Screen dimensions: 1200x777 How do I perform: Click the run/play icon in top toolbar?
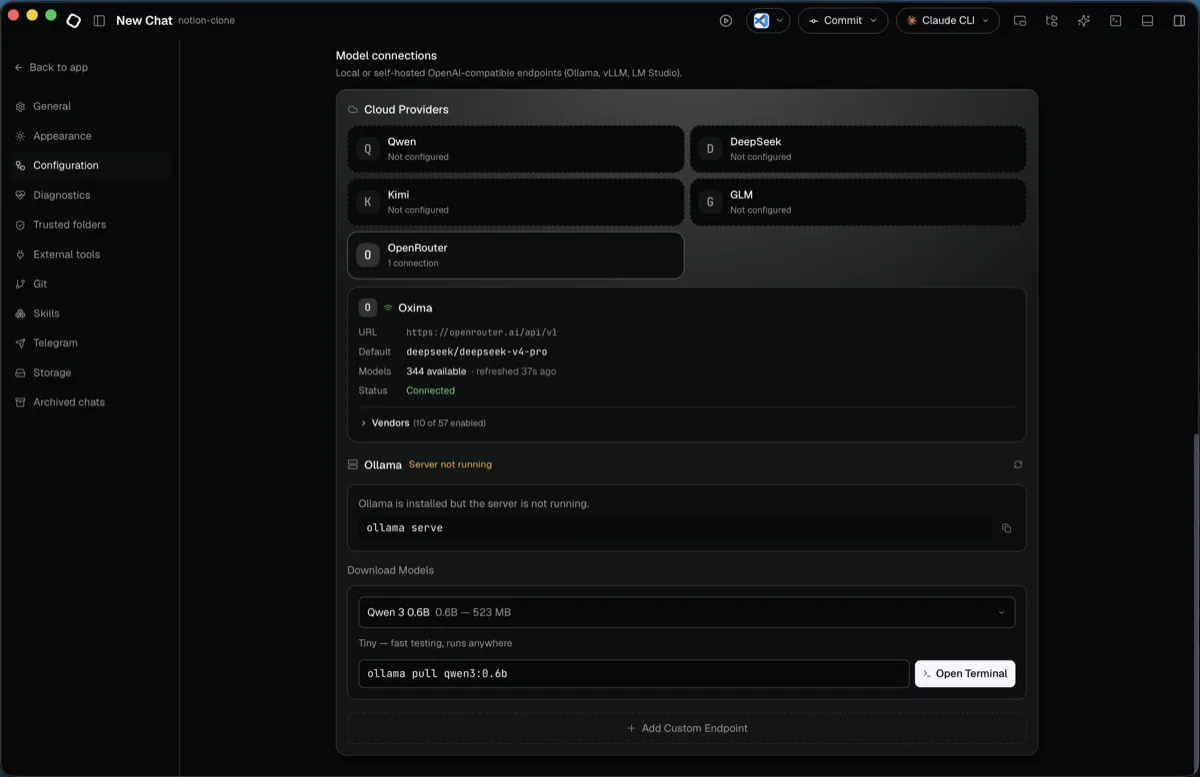pyautogui.click(x=726, y=20)
